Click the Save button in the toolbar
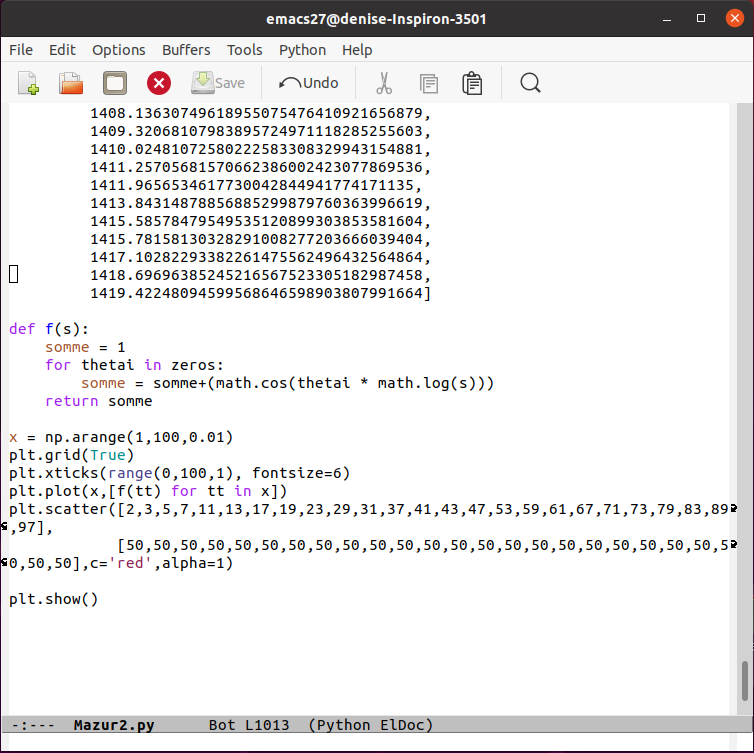The width and height of the screenshot is (754, 753). 218,83
